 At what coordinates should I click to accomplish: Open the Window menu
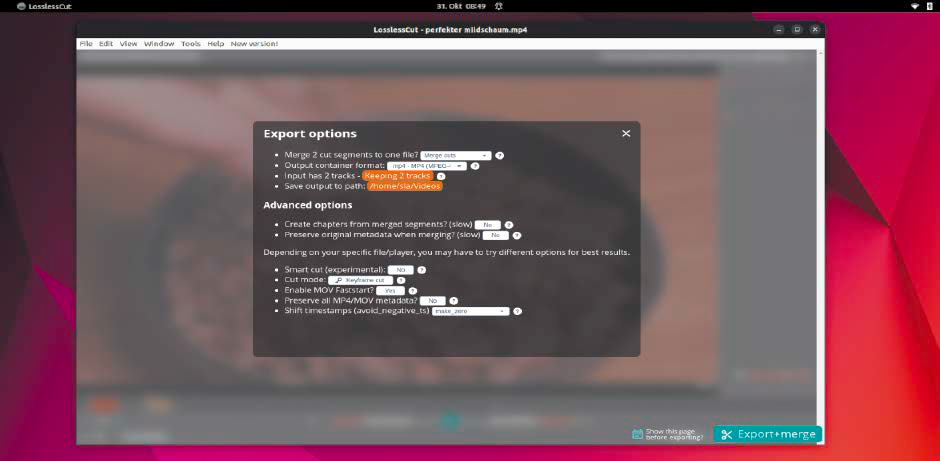pos(159,44)
